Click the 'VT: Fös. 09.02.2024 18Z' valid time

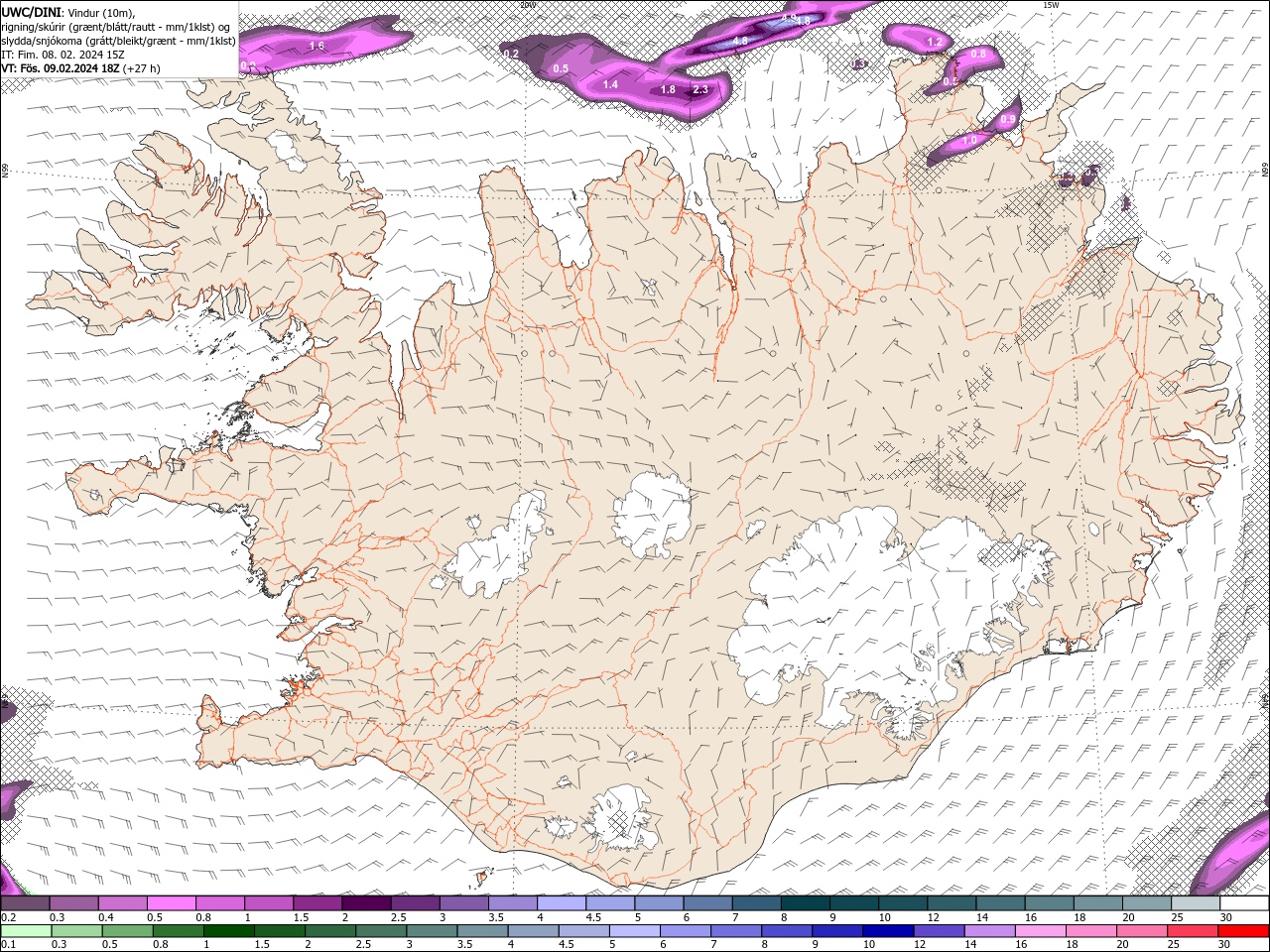[x=61, y=68]
